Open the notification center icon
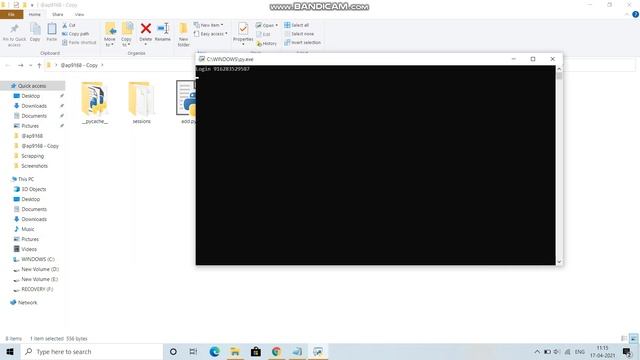The height and width of the screenshot is (360, 640). [627, 352]
